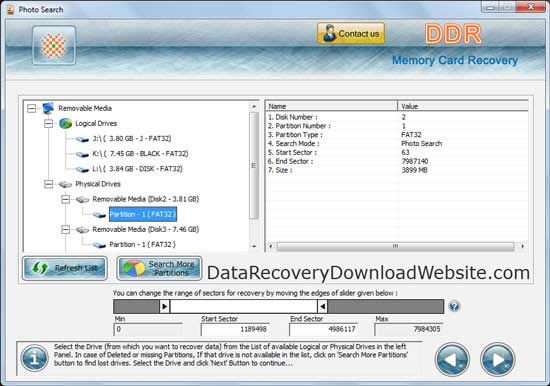Click the Removable Media root label
Image resolution: width=550 pixels, height=386 pixels.
click(85, 108)
